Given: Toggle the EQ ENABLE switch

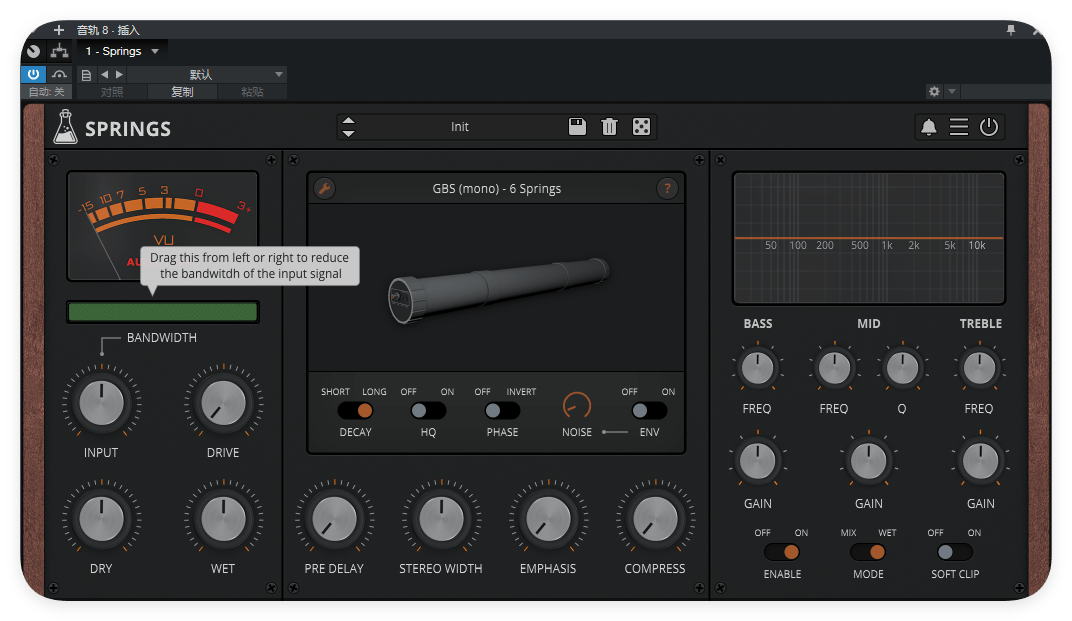Looking at the screenshot, I should coord(782,552).
